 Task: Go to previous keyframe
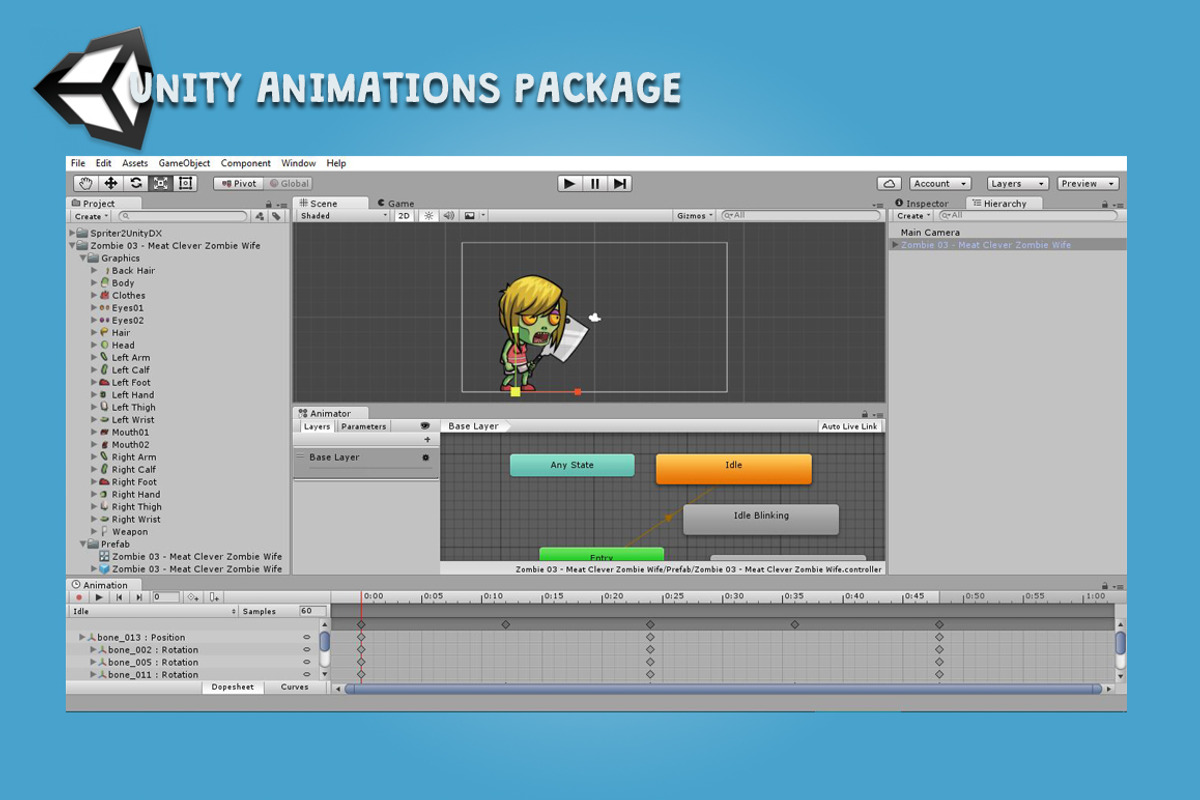(119, 597)
